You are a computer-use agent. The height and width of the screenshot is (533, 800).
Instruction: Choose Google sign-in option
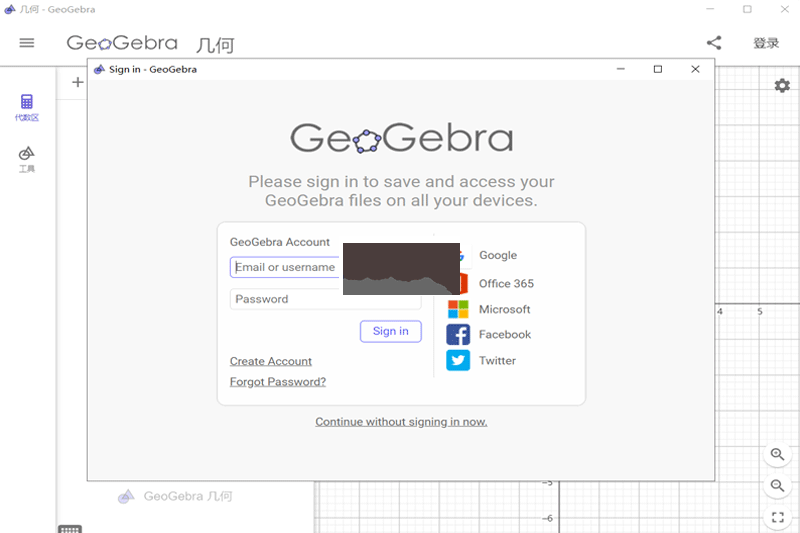tap(497, 256)
